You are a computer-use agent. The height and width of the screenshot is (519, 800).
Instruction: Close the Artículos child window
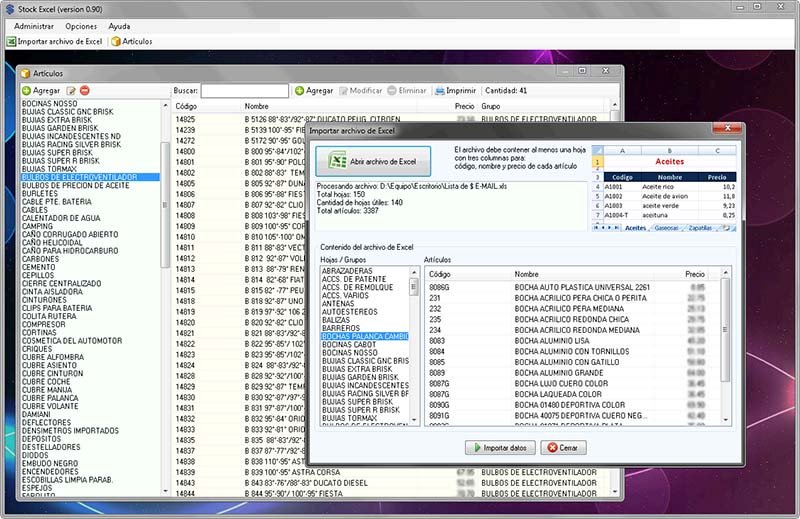(x=605, y=70)
